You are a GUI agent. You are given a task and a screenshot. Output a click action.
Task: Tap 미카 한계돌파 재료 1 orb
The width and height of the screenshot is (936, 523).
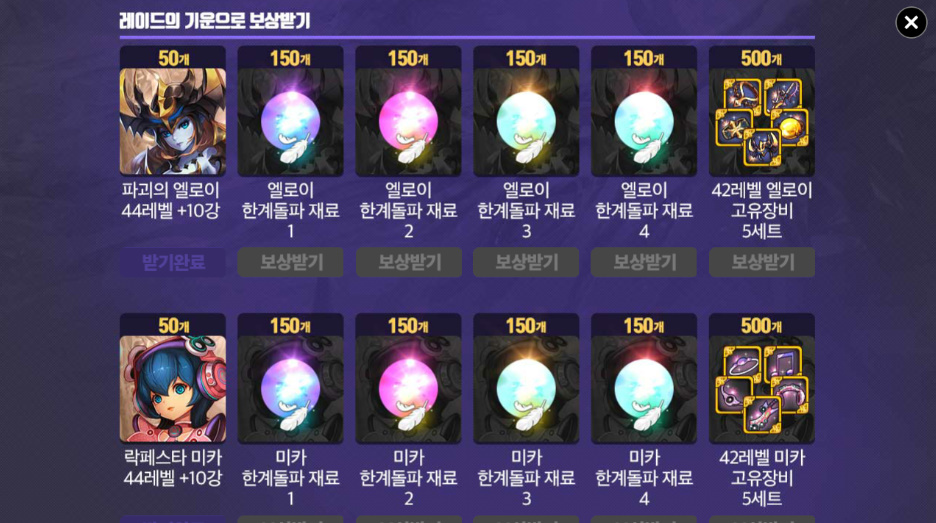coord(290,389)
